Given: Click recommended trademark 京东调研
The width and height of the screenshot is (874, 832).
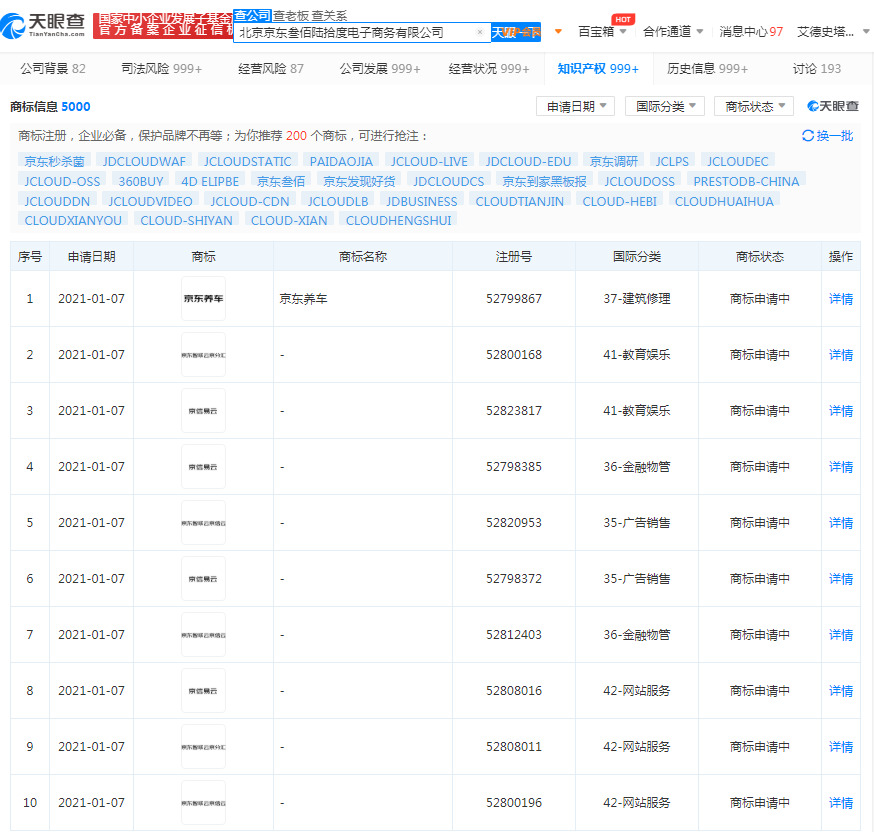Looking at the screenshot, I should pyautogui.click(x=614, y=161).
